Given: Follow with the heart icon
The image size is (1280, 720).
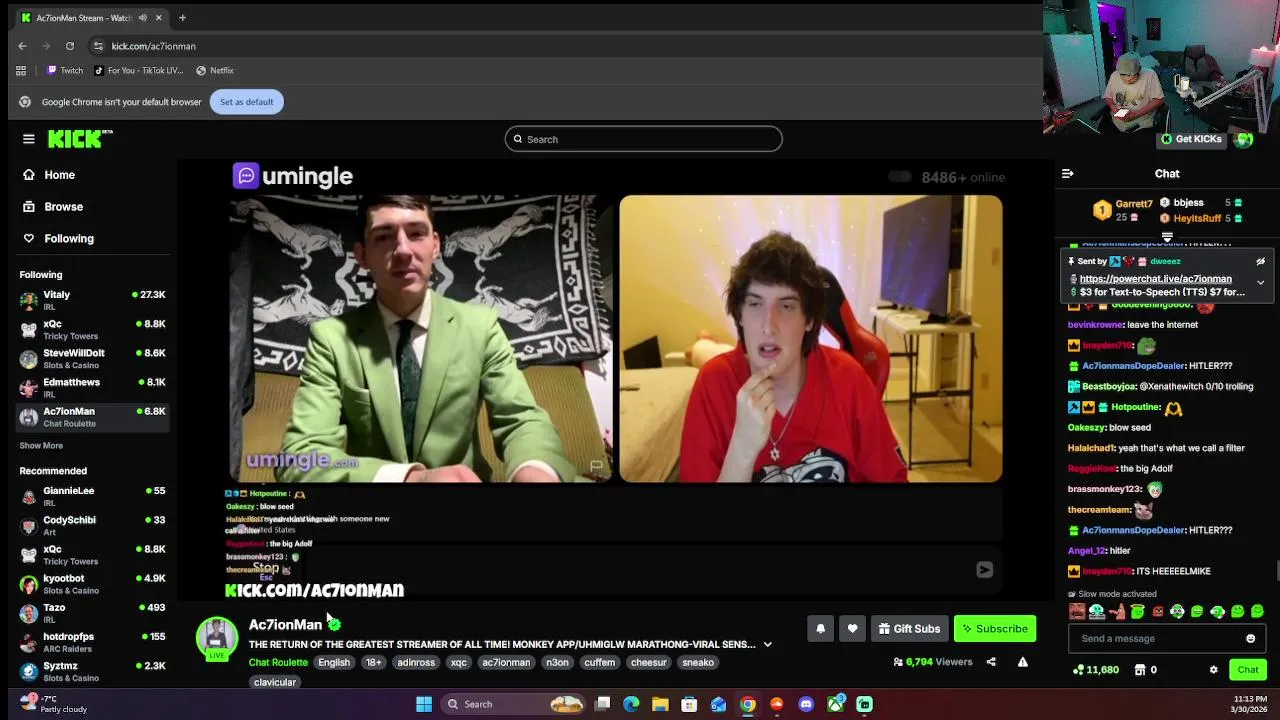Looking at the screenshot, I should tap(852, 629).
